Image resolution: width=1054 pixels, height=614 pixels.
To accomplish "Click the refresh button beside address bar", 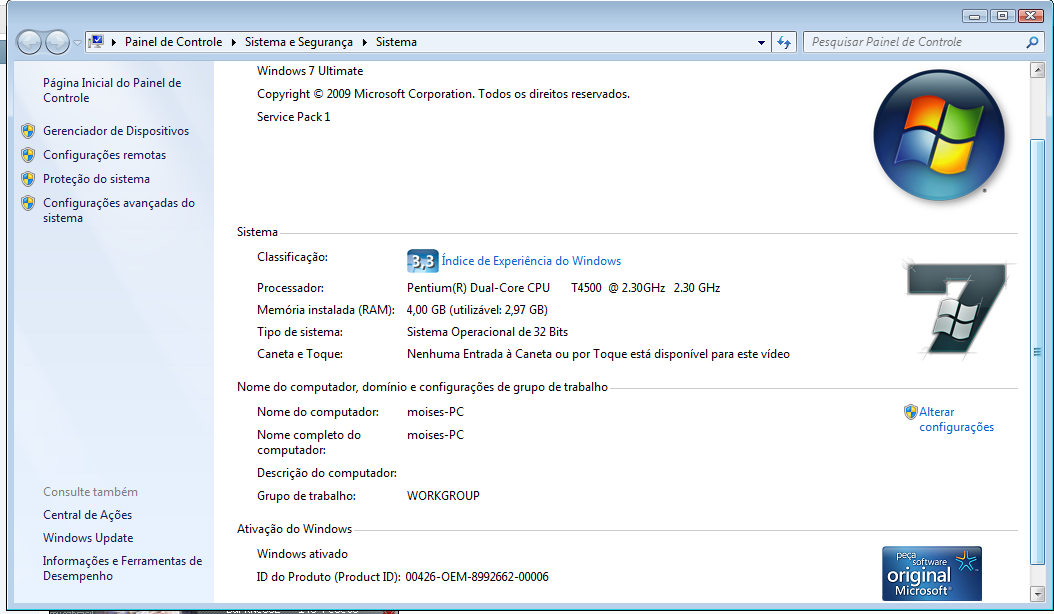I will tap(784, 42).
